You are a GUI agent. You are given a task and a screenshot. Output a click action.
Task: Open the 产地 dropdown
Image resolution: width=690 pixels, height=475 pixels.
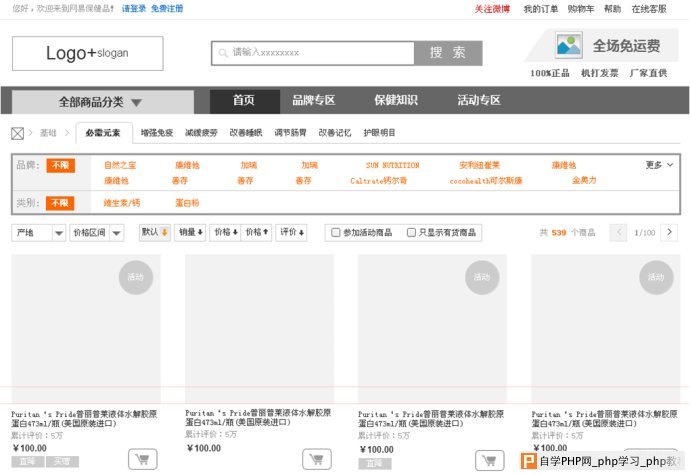tap(39, 232)
